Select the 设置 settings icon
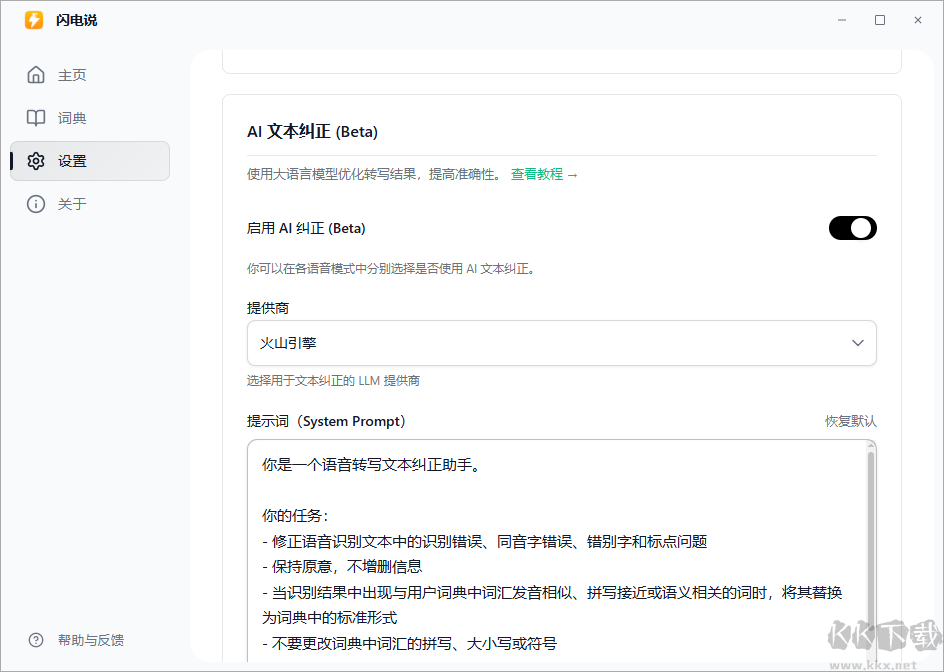 point(36,160)
